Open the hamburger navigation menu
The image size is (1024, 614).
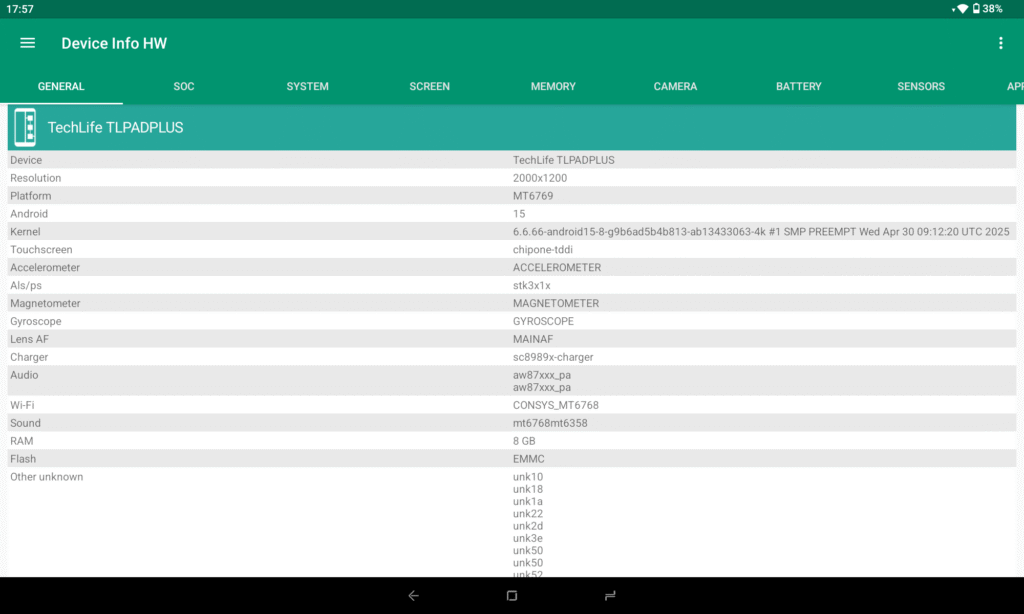click(28, 43)
